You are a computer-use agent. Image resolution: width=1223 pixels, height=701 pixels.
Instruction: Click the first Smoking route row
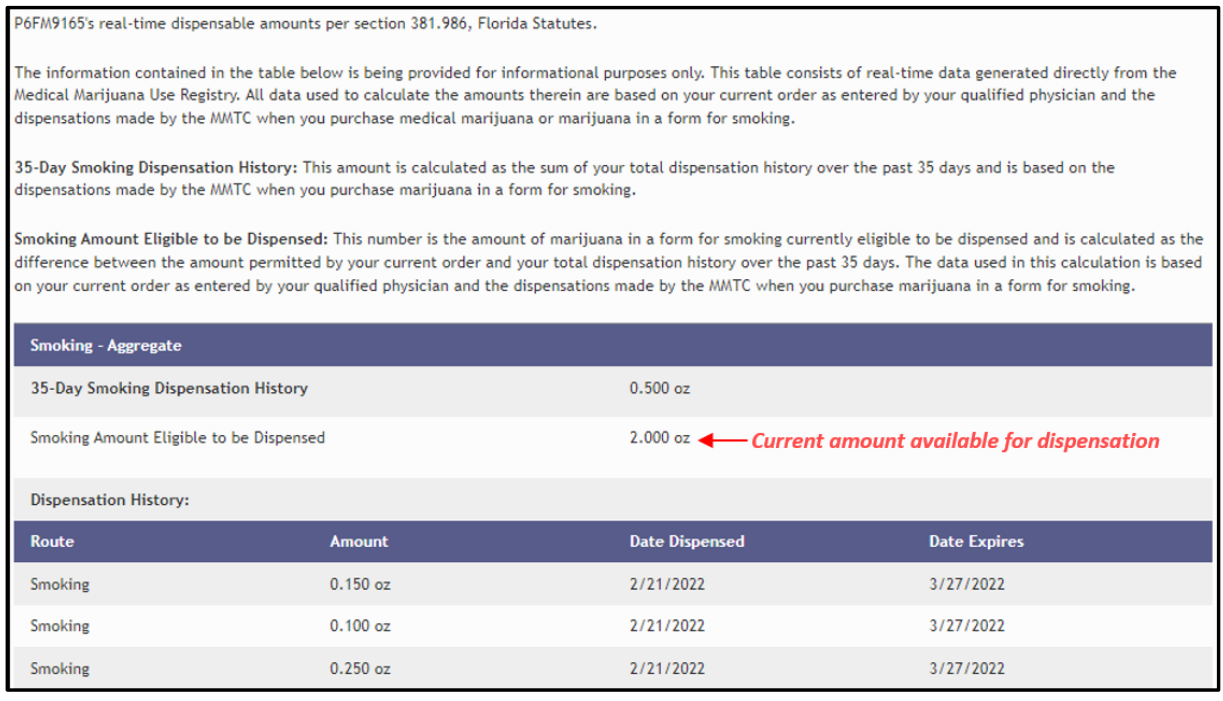[x=613, y=584]
